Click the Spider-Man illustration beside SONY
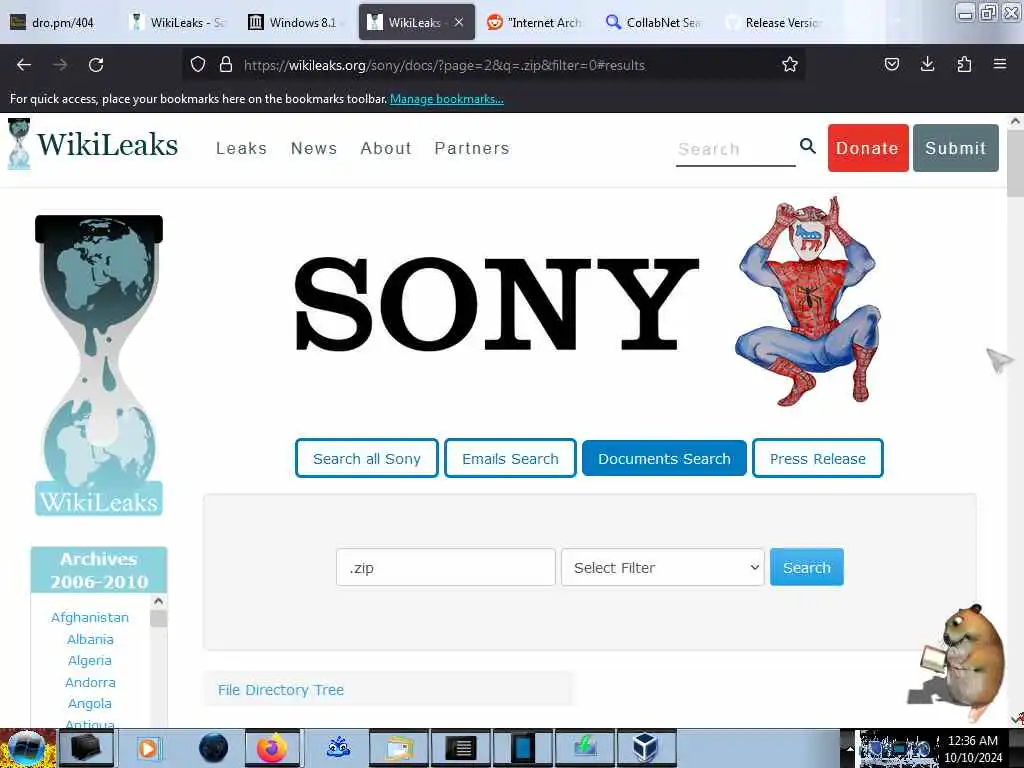Viewport: 1024px width, 768px height. [808, 302]
